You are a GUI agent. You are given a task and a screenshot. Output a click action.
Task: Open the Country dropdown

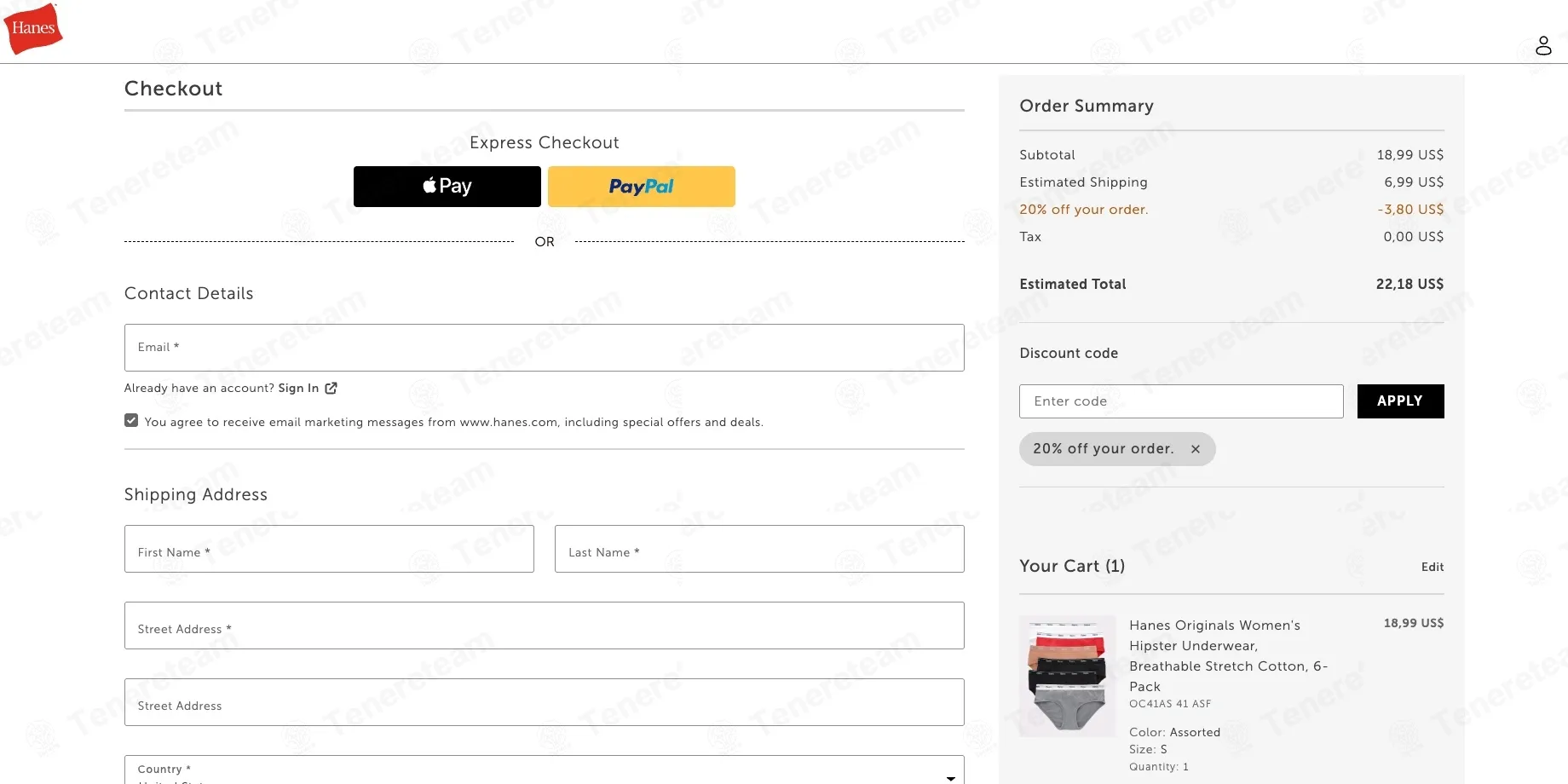545,770
